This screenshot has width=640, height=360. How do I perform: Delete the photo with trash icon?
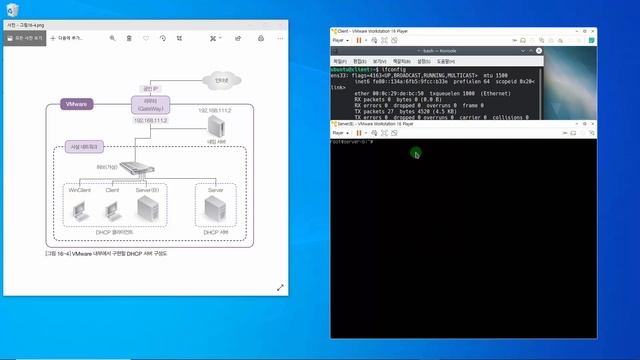pyautogui.click(x=129, y=38)
